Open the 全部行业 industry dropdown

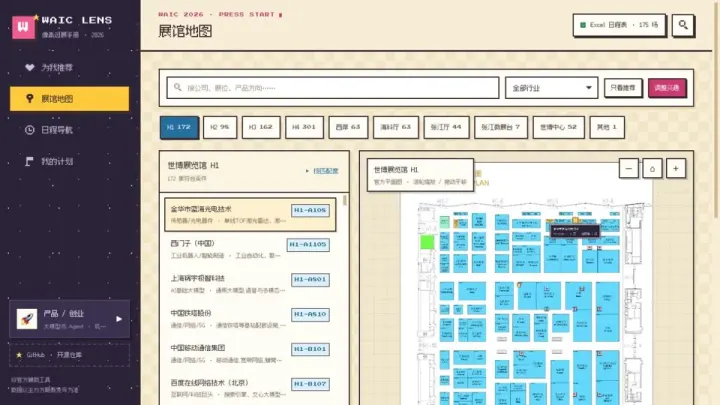click(551, 88)
